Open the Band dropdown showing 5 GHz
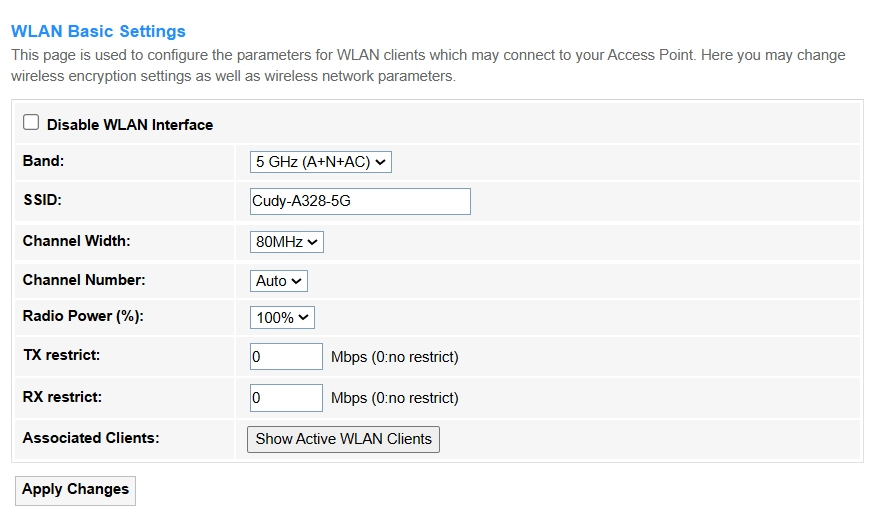Image resolution: width=890 pixels, height=521 pixels. pyautogui.click(x=320, y=161)
